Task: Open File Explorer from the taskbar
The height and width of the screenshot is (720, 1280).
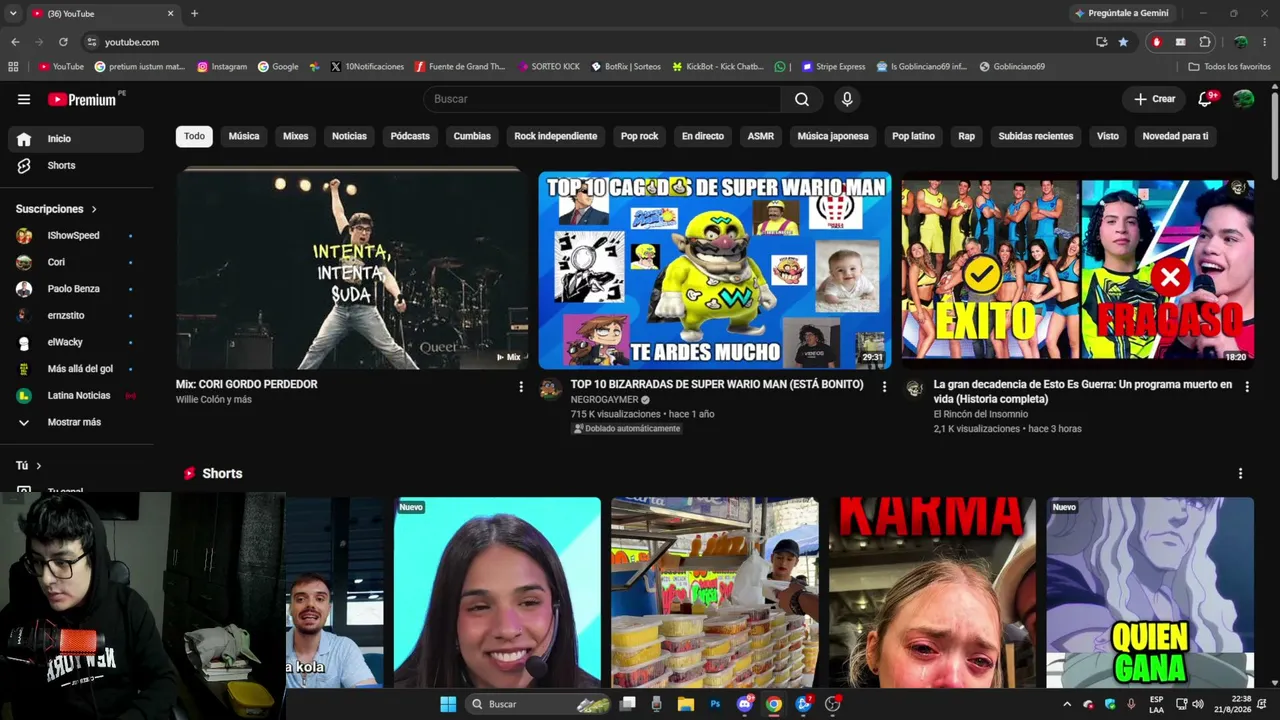Action: point(686,704)
